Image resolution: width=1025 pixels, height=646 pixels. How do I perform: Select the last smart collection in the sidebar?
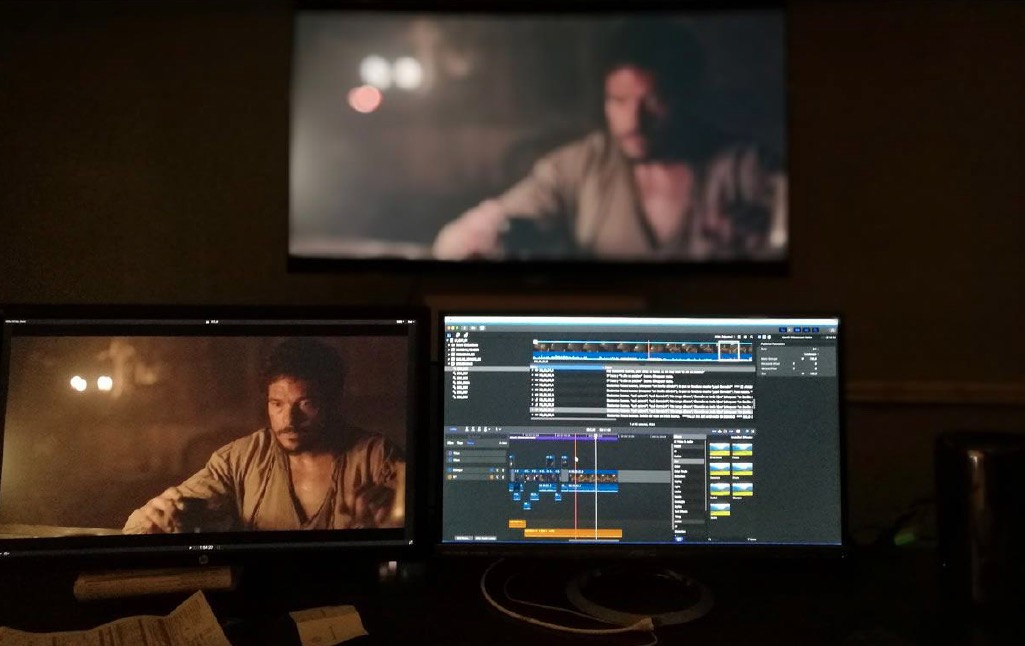coord(461,397)
